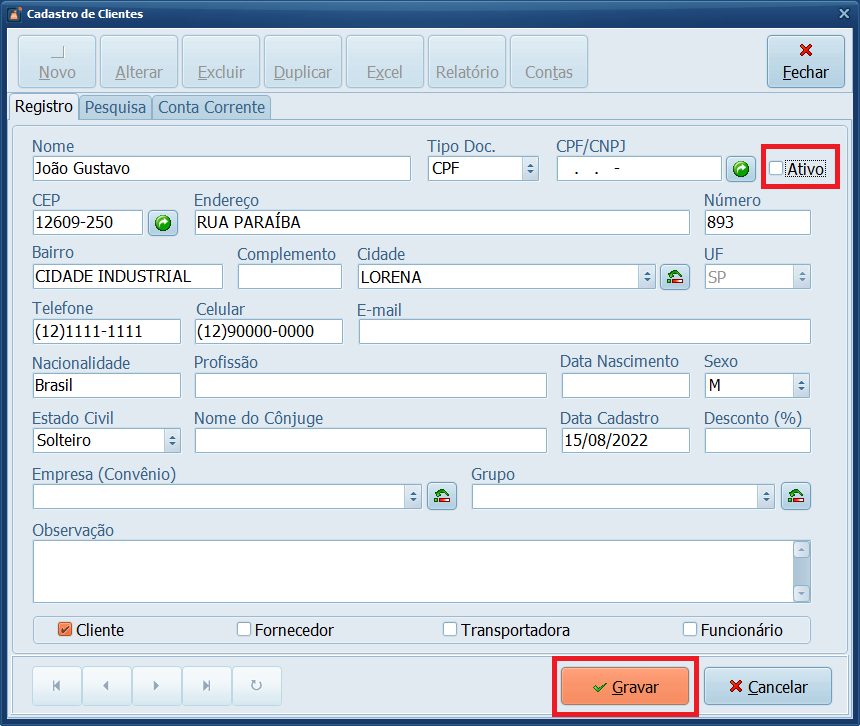Open the Sexo dropdown selector
The height and width of the screenshot is (726, 860).
click(x=800, y=385)
